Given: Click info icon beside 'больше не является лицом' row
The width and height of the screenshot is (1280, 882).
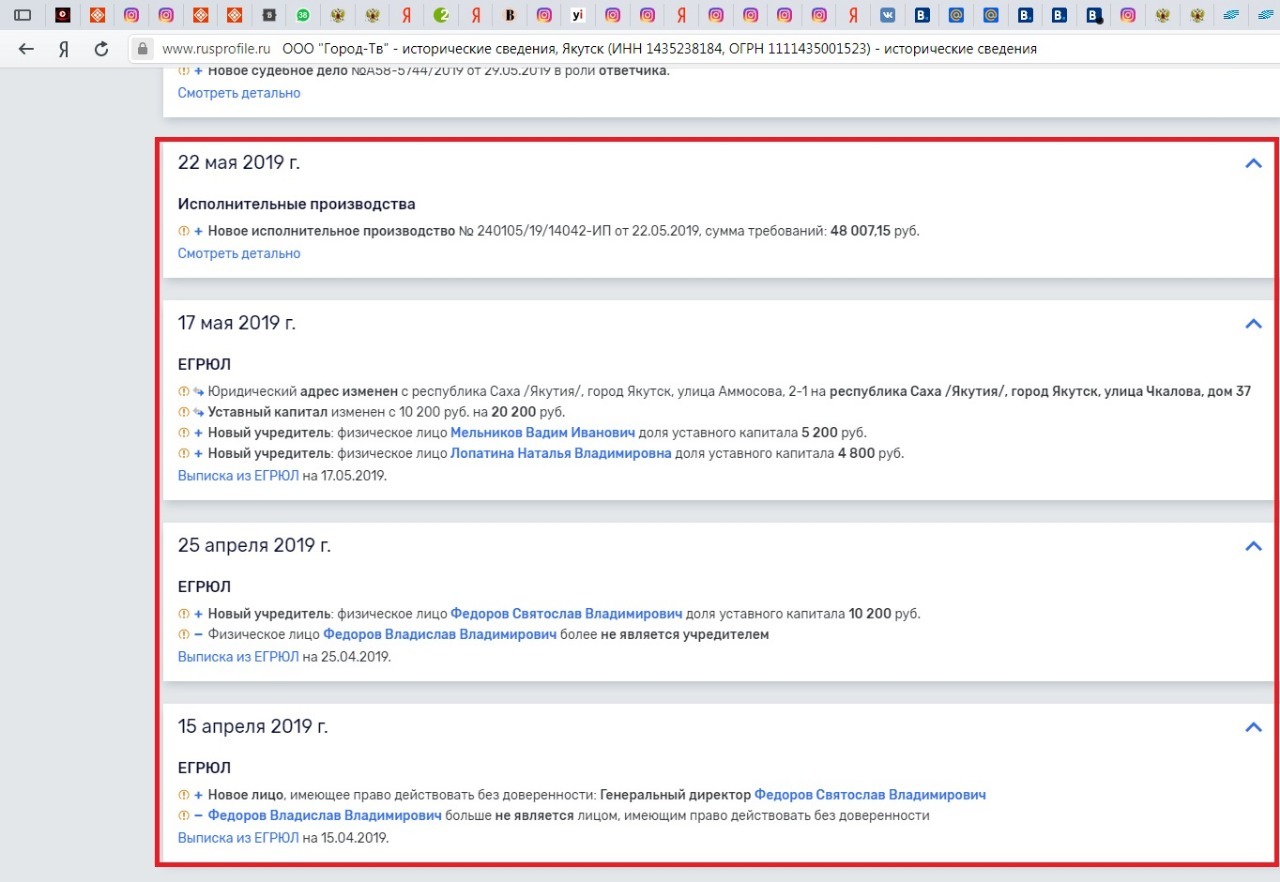Looking at the screenshot, I should (183, 816).
